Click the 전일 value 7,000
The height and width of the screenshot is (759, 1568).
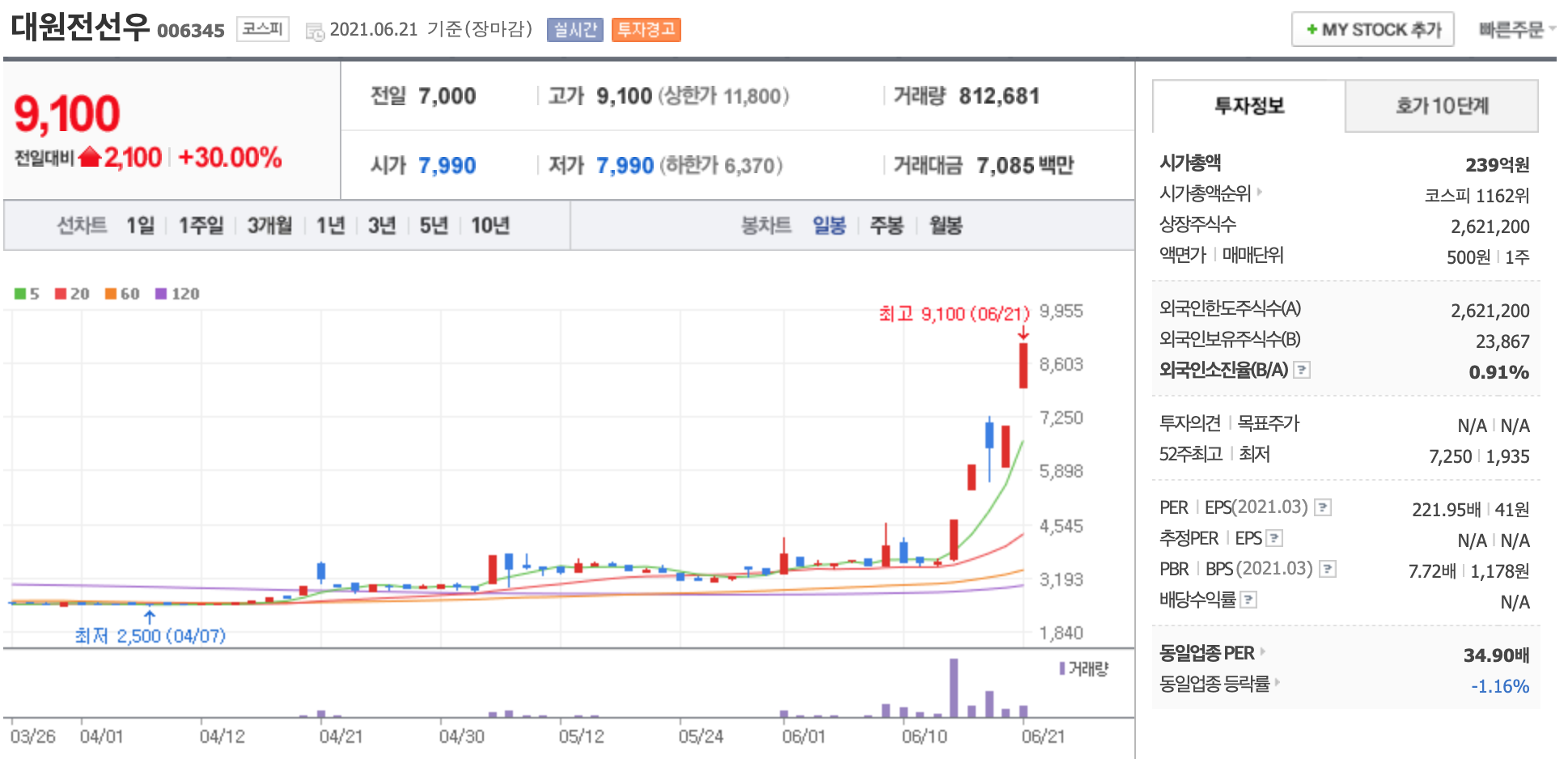(x=447, y=96)
